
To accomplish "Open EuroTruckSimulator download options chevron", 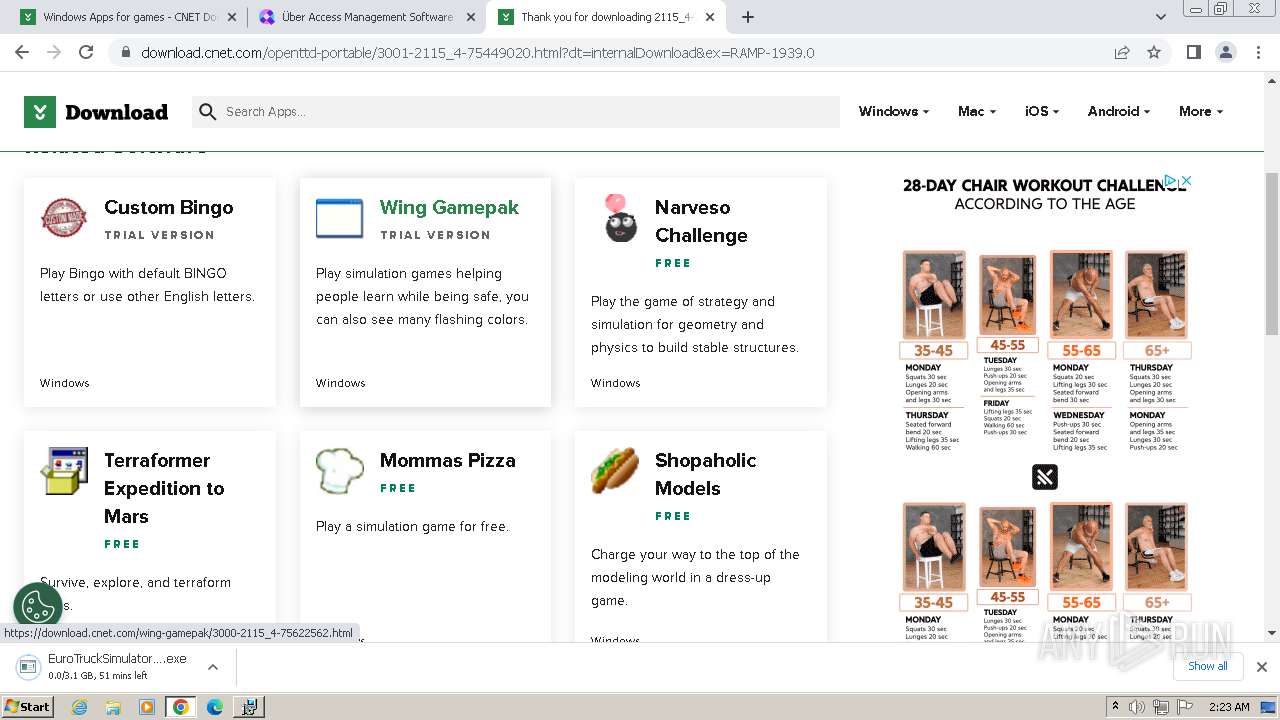I will coord(212,667).
